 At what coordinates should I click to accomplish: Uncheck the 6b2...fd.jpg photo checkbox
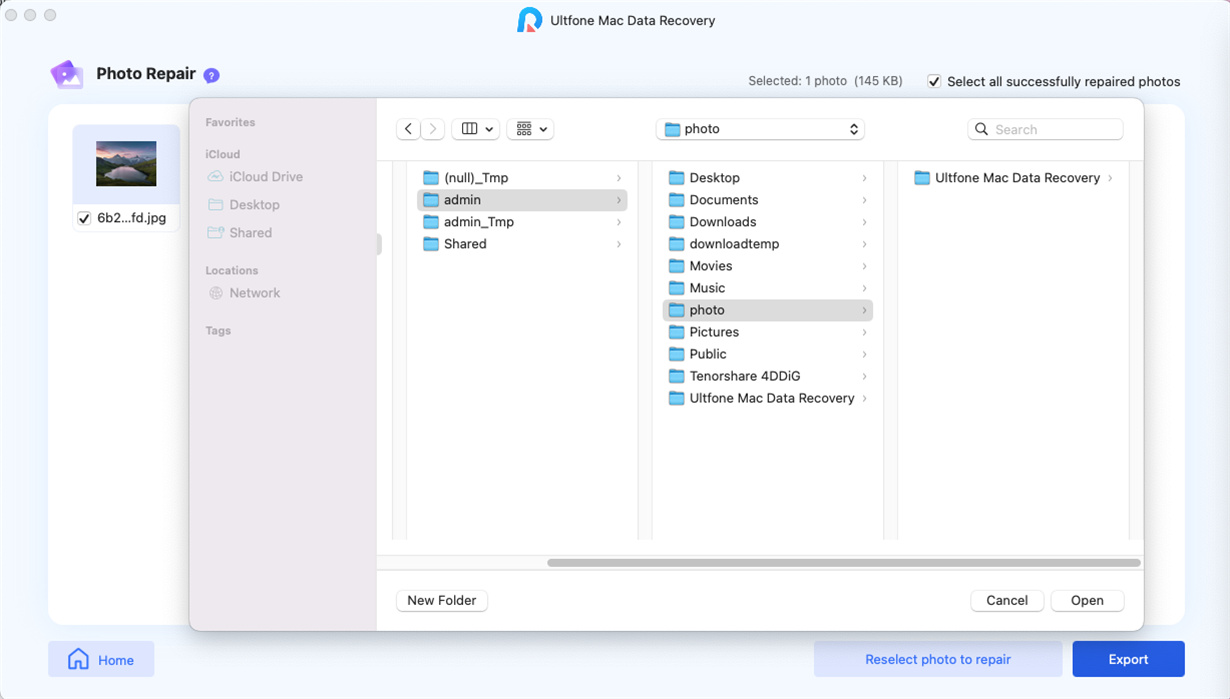84,218
